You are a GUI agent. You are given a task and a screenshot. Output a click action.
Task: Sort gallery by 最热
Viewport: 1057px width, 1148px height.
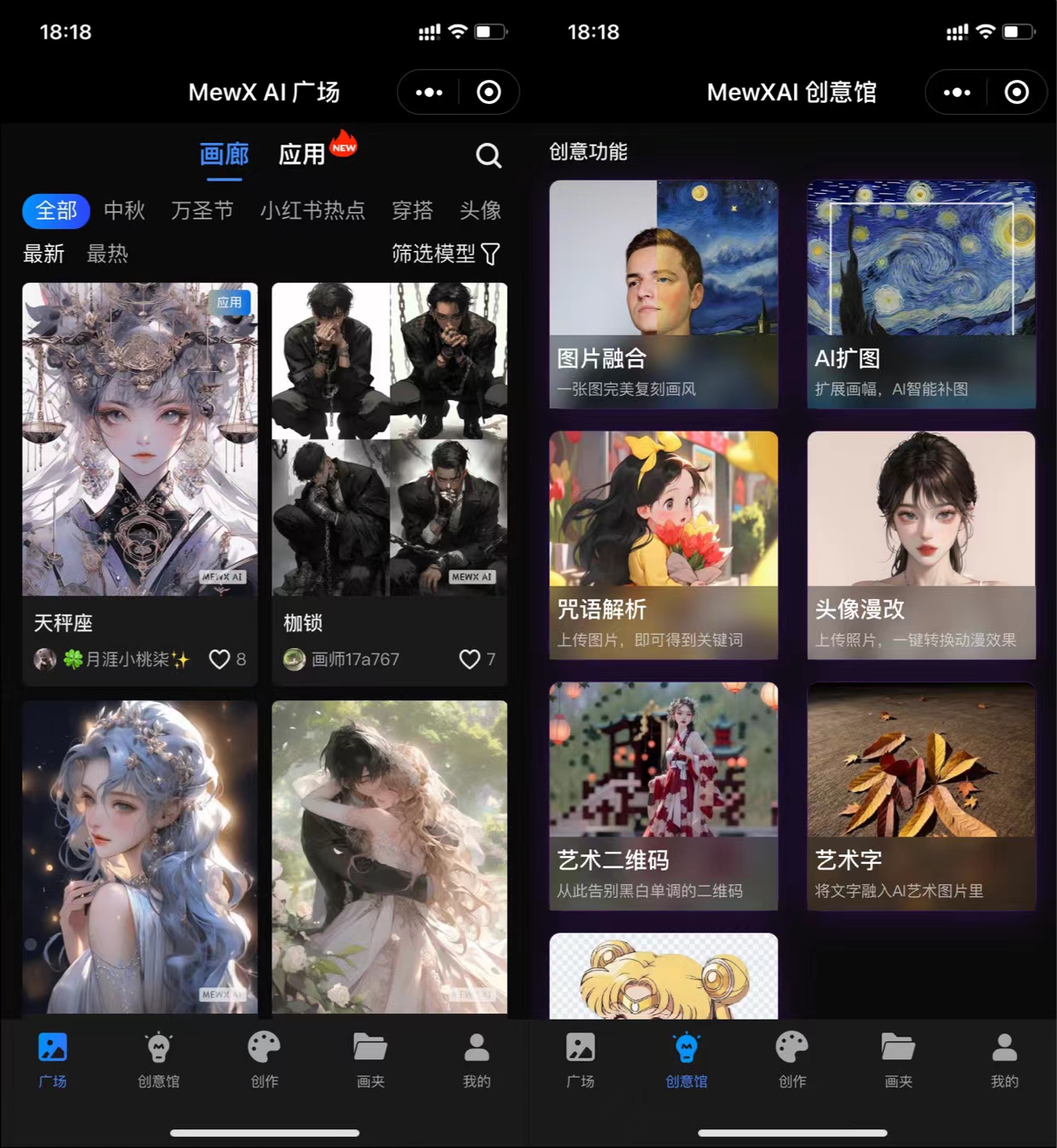[x=107, y=254]
